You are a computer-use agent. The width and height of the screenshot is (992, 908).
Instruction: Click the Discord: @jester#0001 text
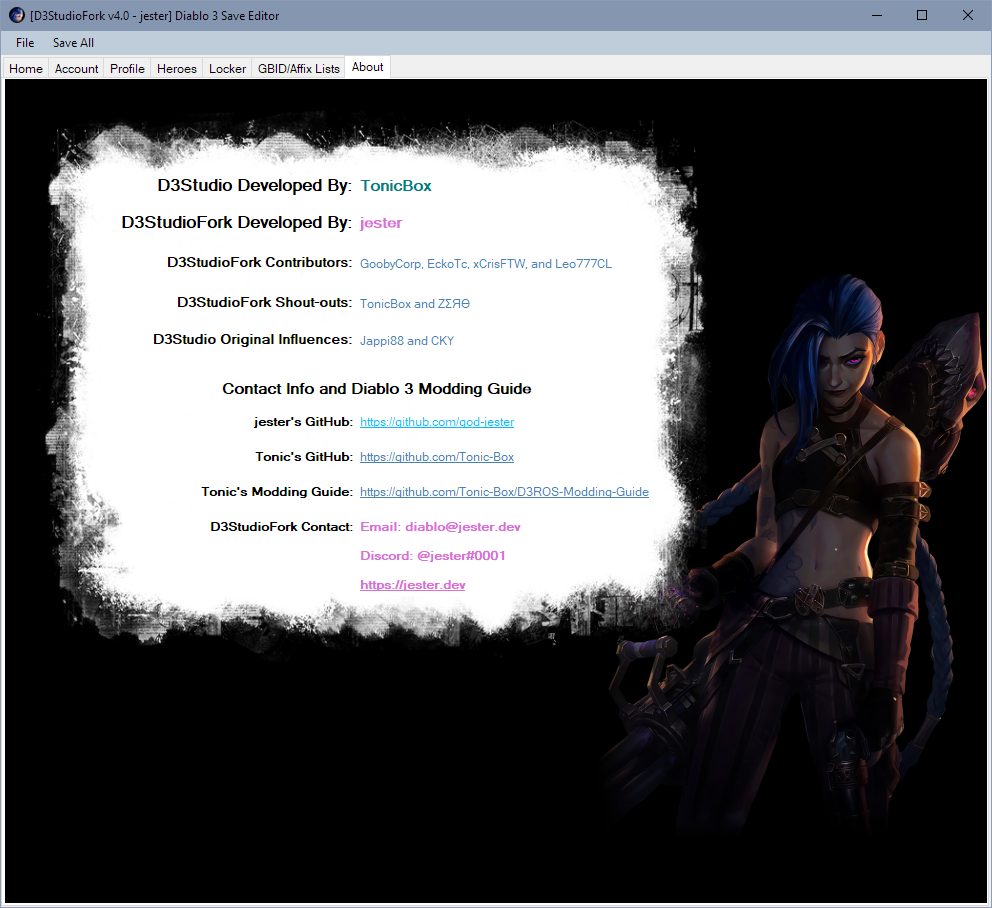(x=433, y=556)
